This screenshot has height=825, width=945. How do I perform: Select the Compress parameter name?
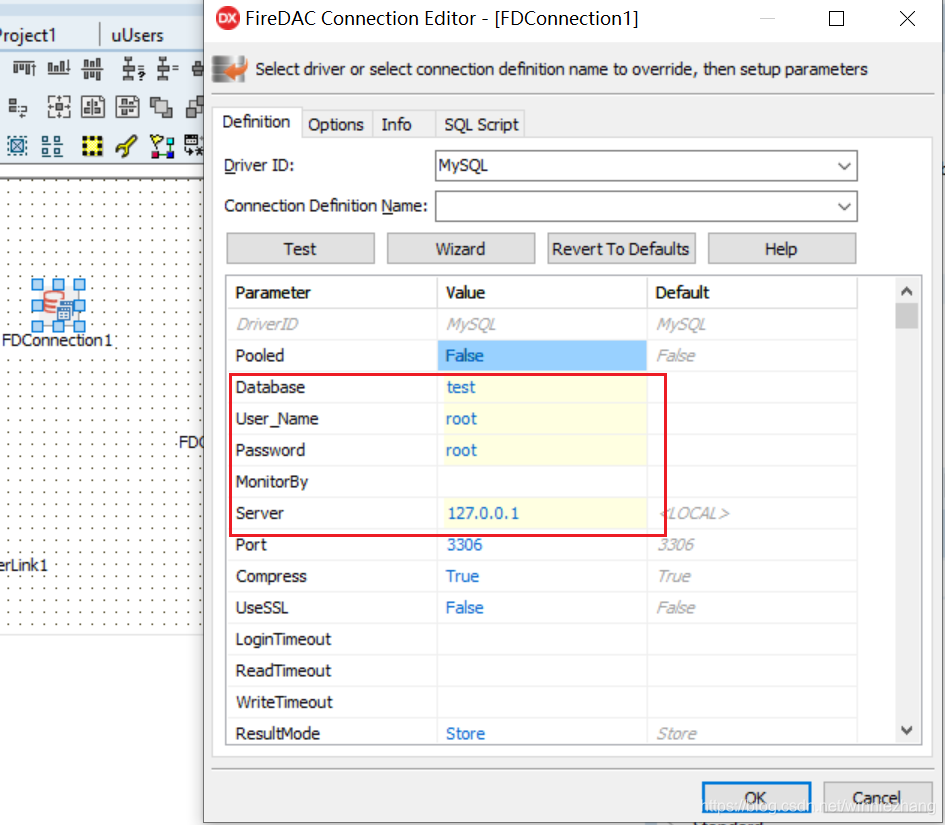[271, 576]
